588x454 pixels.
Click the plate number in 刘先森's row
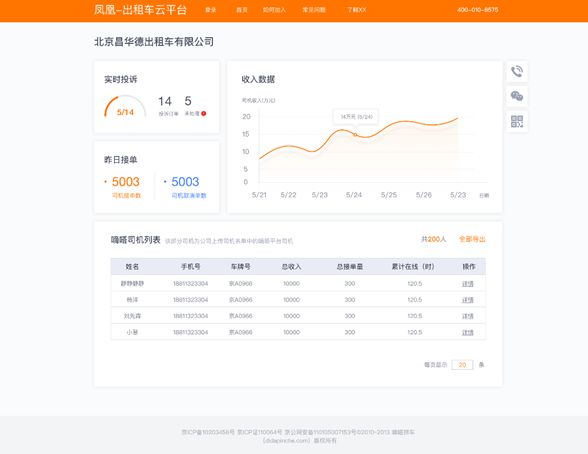pos(240,316)
